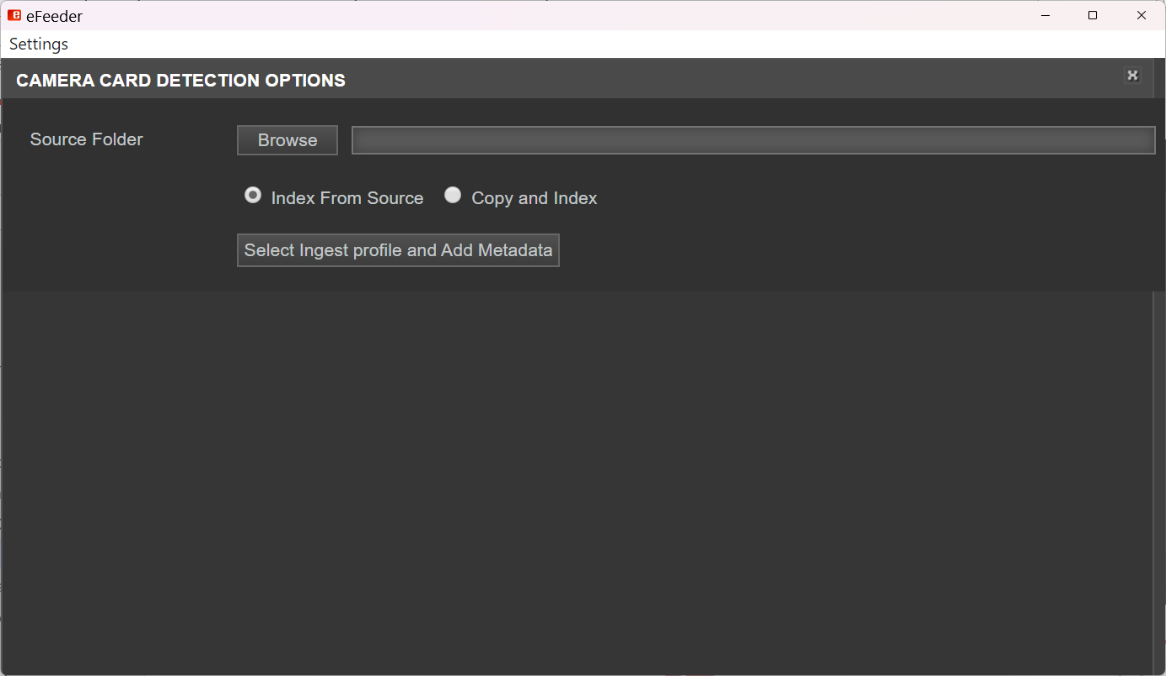Click the "Index From Source" label text
Viewport: 1166px width, 676px height.
tap(347, 198)
